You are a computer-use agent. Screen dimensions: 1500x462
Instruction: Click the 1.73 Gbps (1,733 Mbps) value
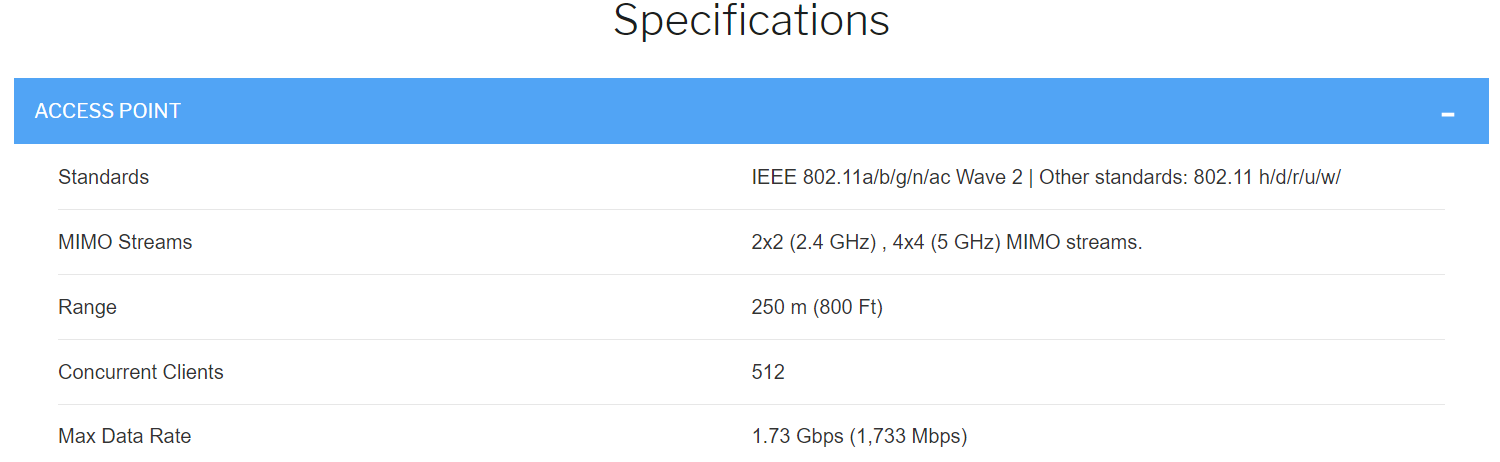[860, 436]
